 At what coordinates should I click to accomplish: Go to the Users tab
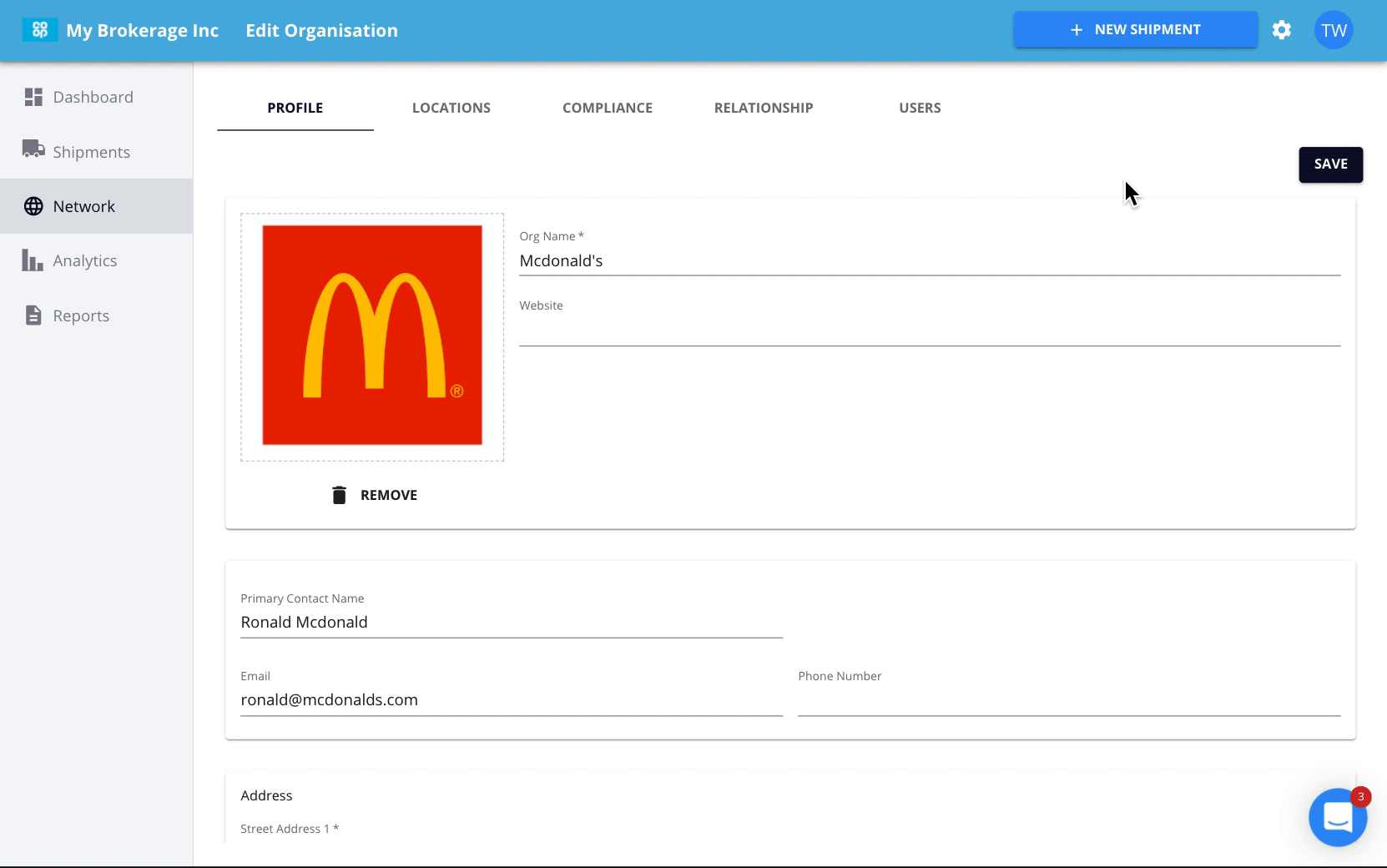920,108
